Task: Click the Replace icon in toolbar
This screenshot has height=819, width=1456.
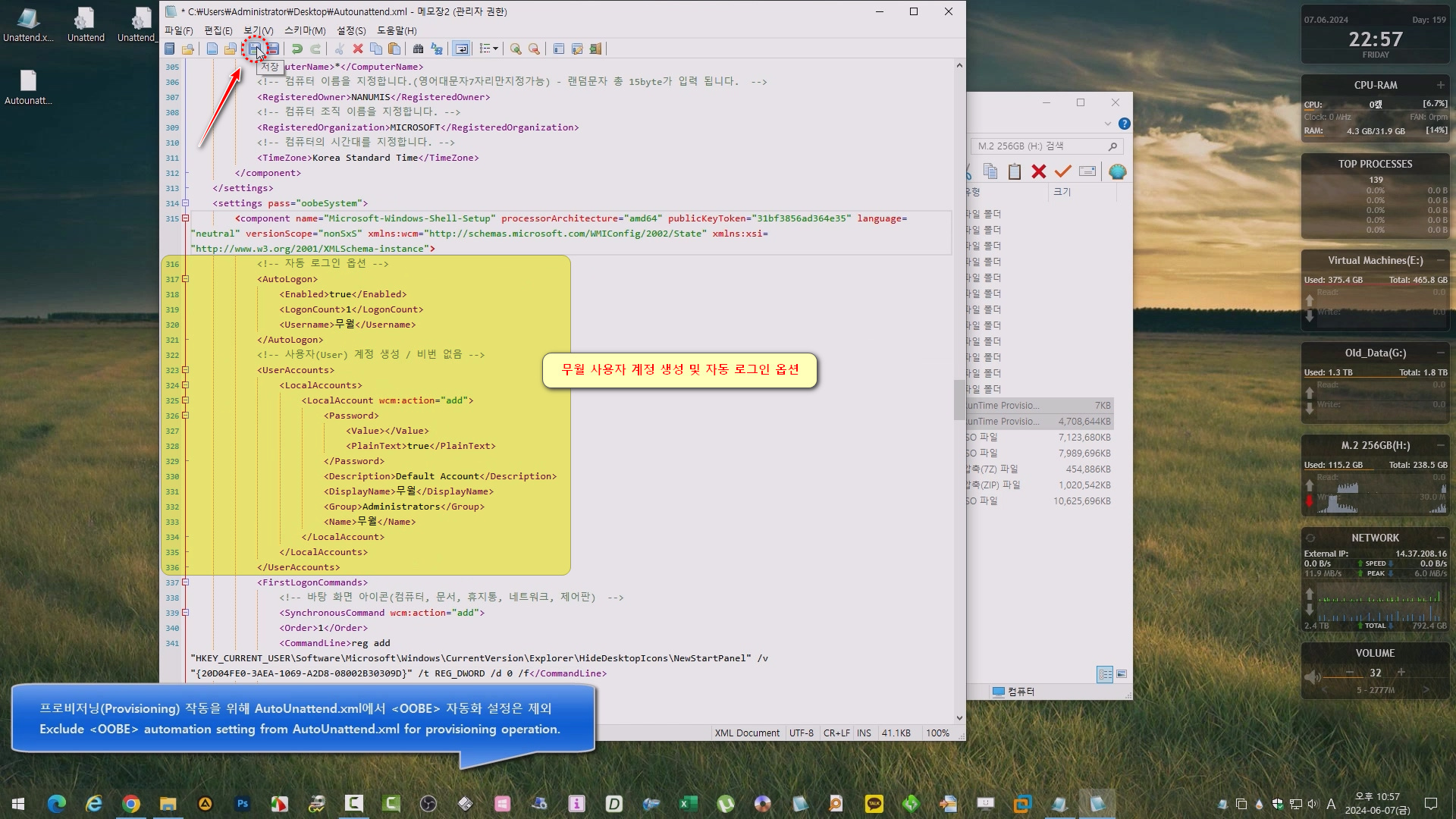Action: click(x=437, y=49)
